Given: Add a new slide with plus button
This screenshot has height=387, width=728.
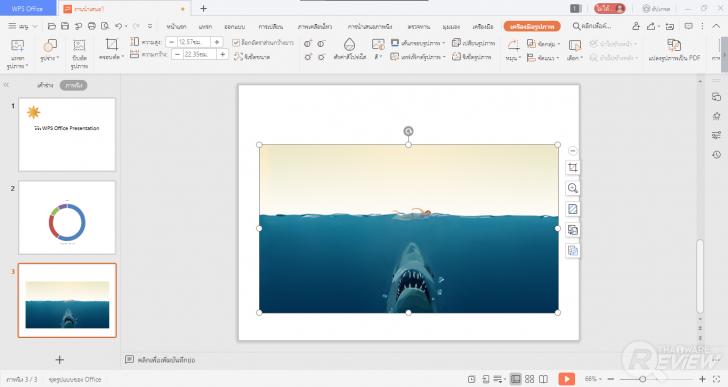Looking at the screenshot, I should [59, 360].
